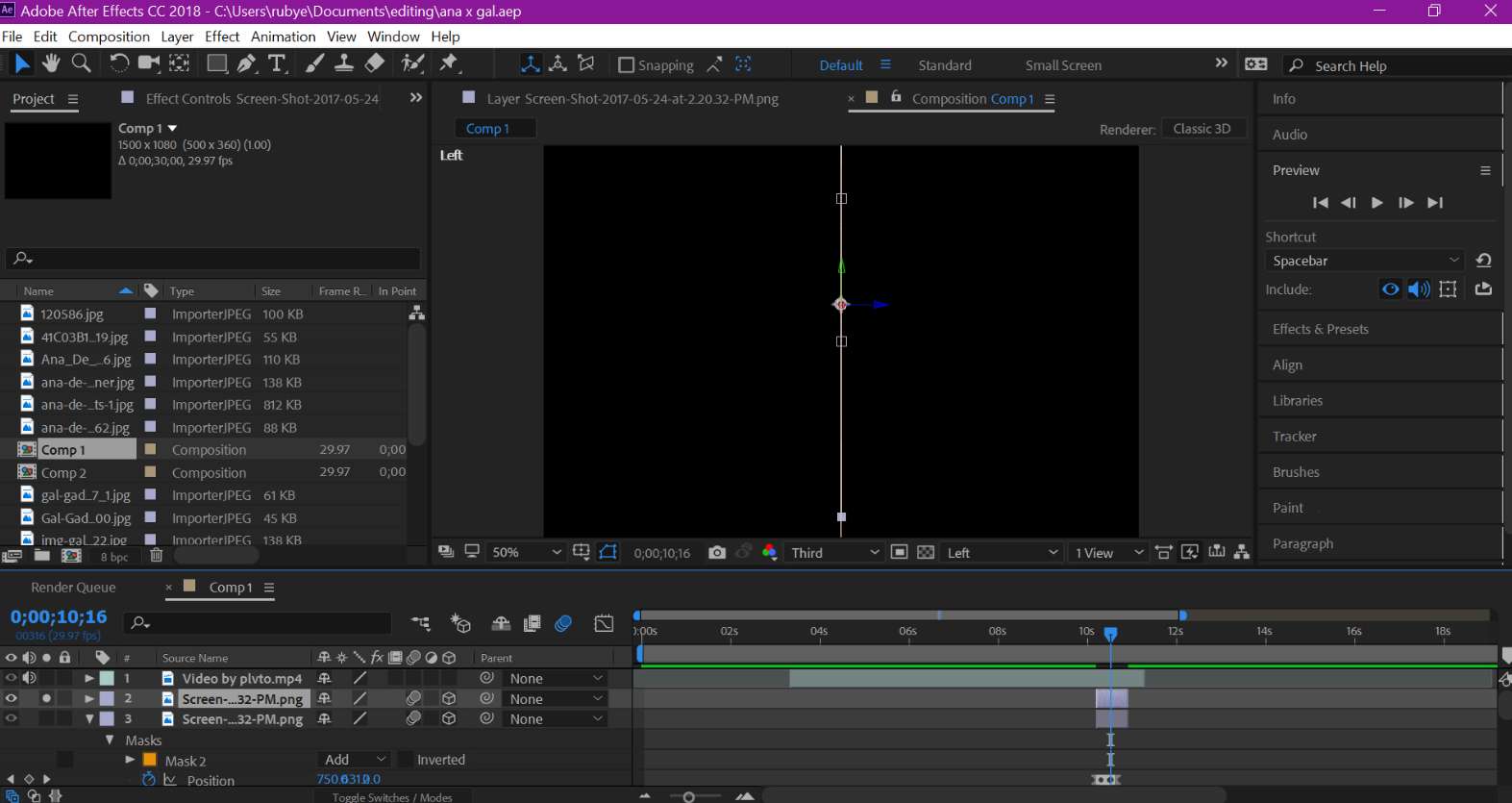Click the Draft 3D icon in timeline
The height and width of the screenshot is (803, 1512).
460,624
